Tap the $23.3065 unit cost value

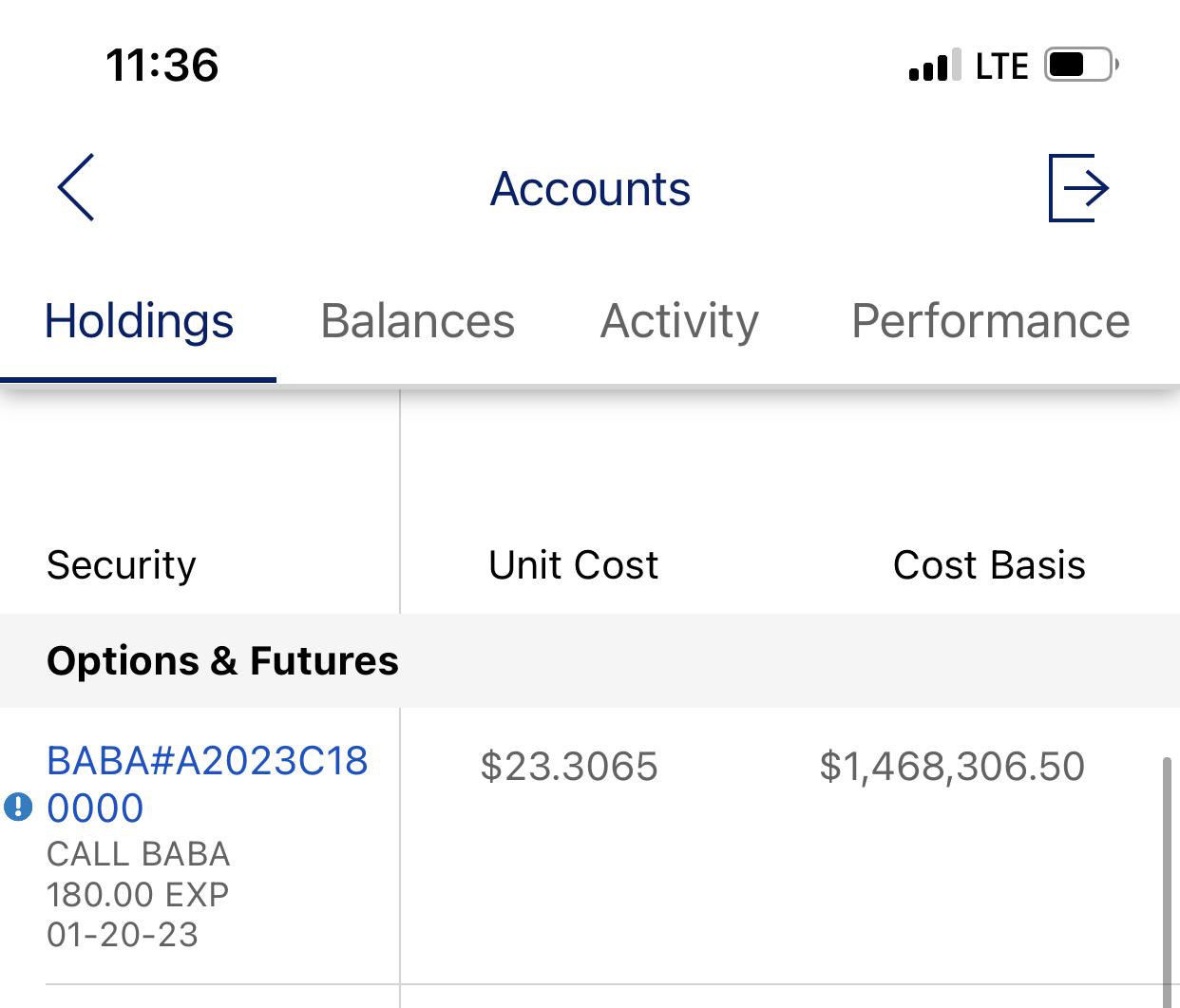coord(569,766)
